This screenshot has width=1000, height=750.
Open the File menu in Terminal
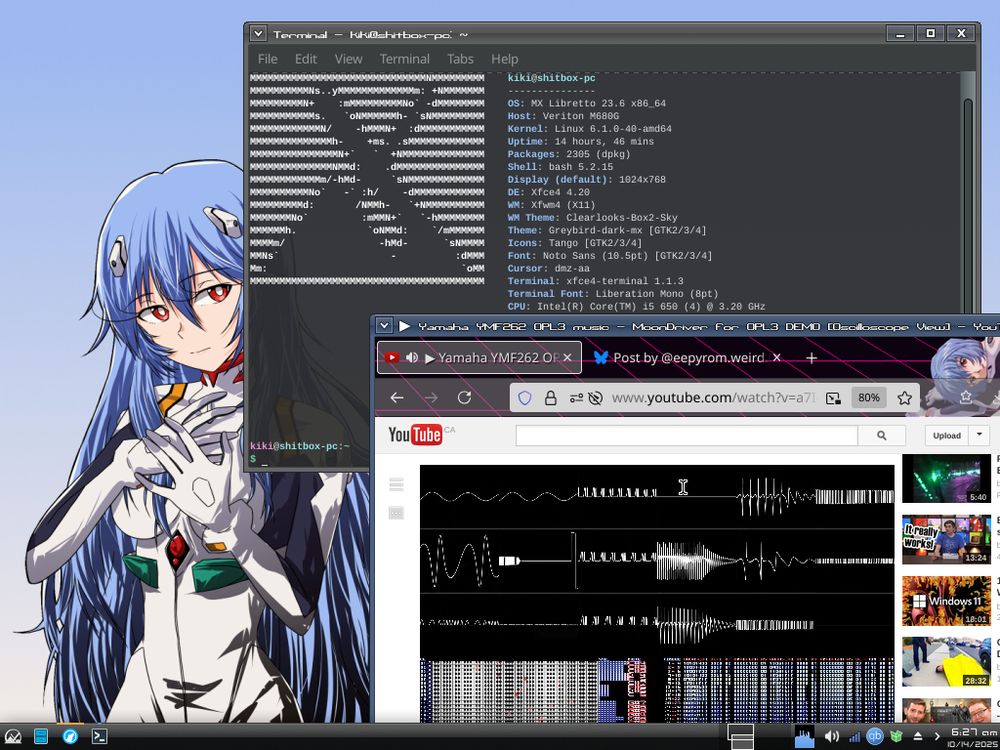(x=267, y=59)
